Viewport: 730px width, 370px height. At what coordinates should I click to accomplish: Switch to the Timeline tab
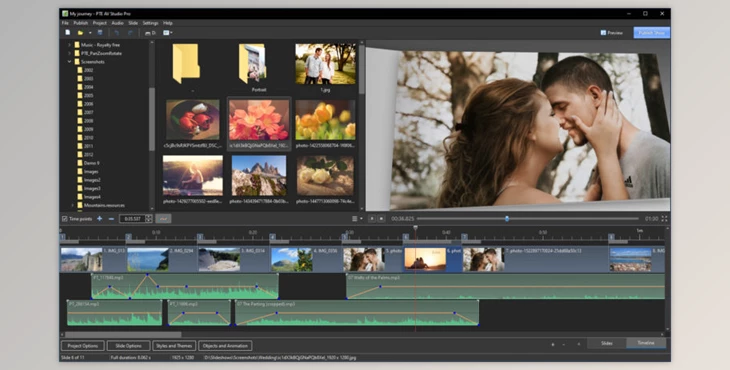646,343
